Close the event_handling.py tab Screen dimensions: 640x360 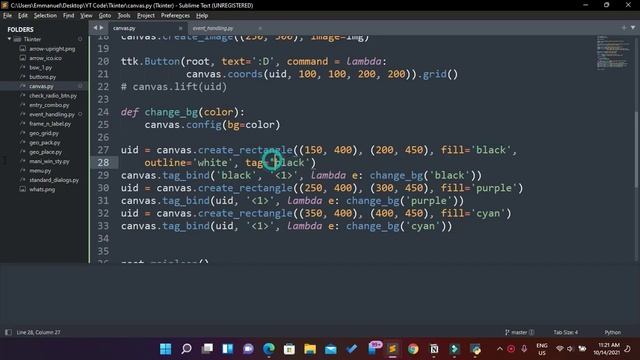pos(260,28)
